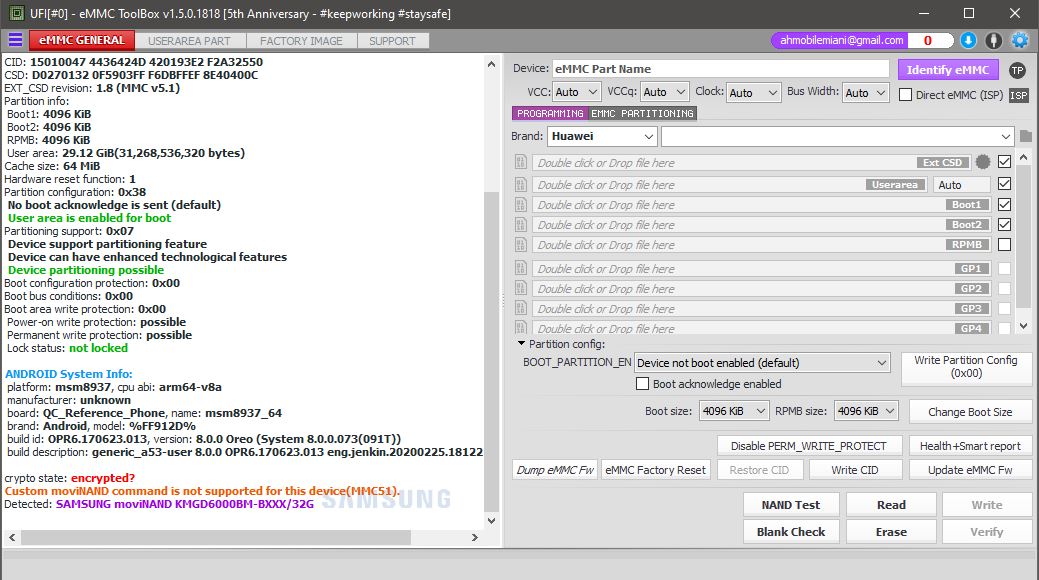Screen dimensions: 1039x580
Task: Click Change Boot Size button
Action: pyautogui.click(x=970, y=412)
